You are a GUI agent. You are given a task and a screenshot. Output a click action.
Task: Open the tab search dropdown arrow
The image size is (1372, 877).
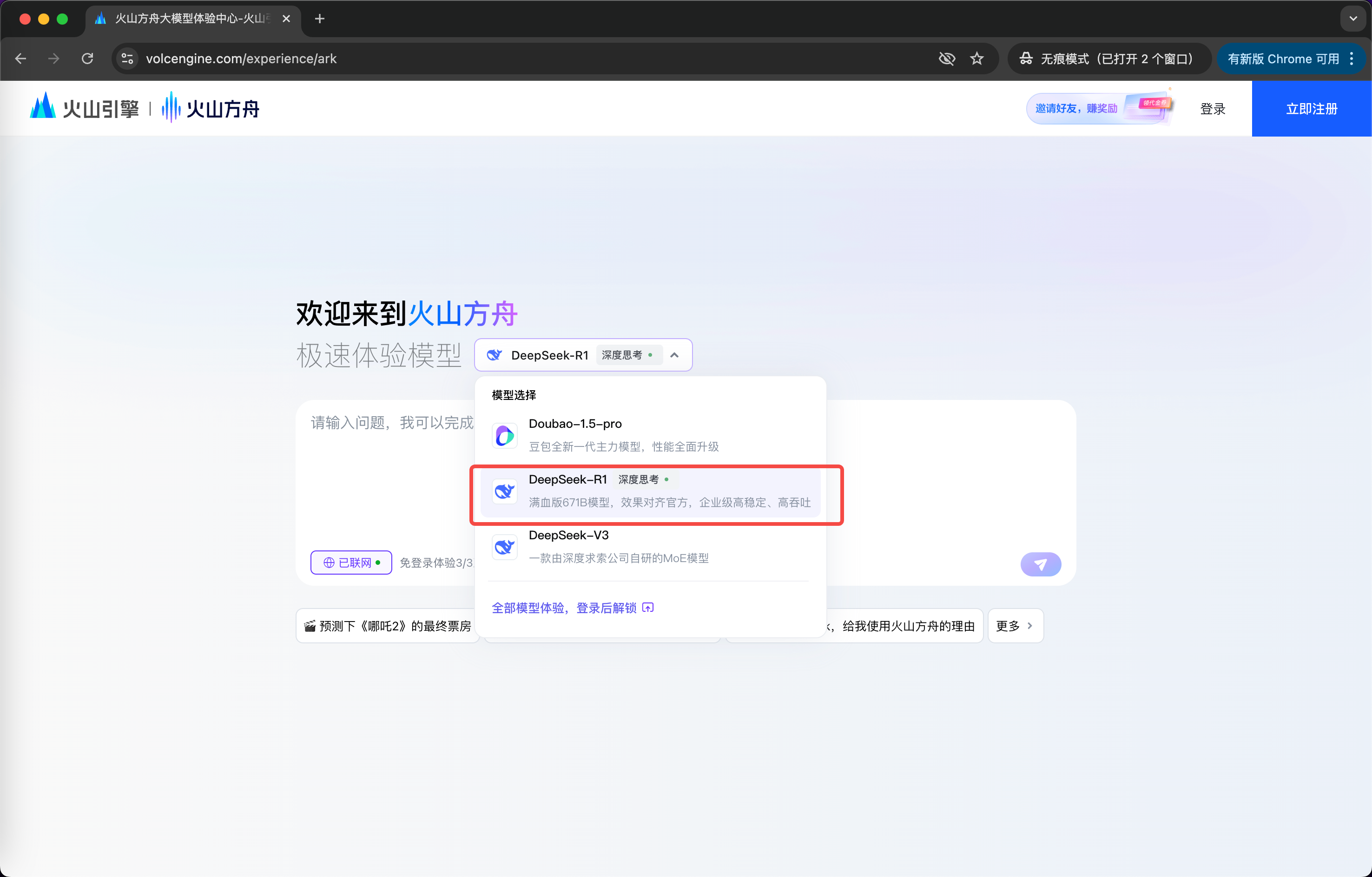click(1352, 19)
